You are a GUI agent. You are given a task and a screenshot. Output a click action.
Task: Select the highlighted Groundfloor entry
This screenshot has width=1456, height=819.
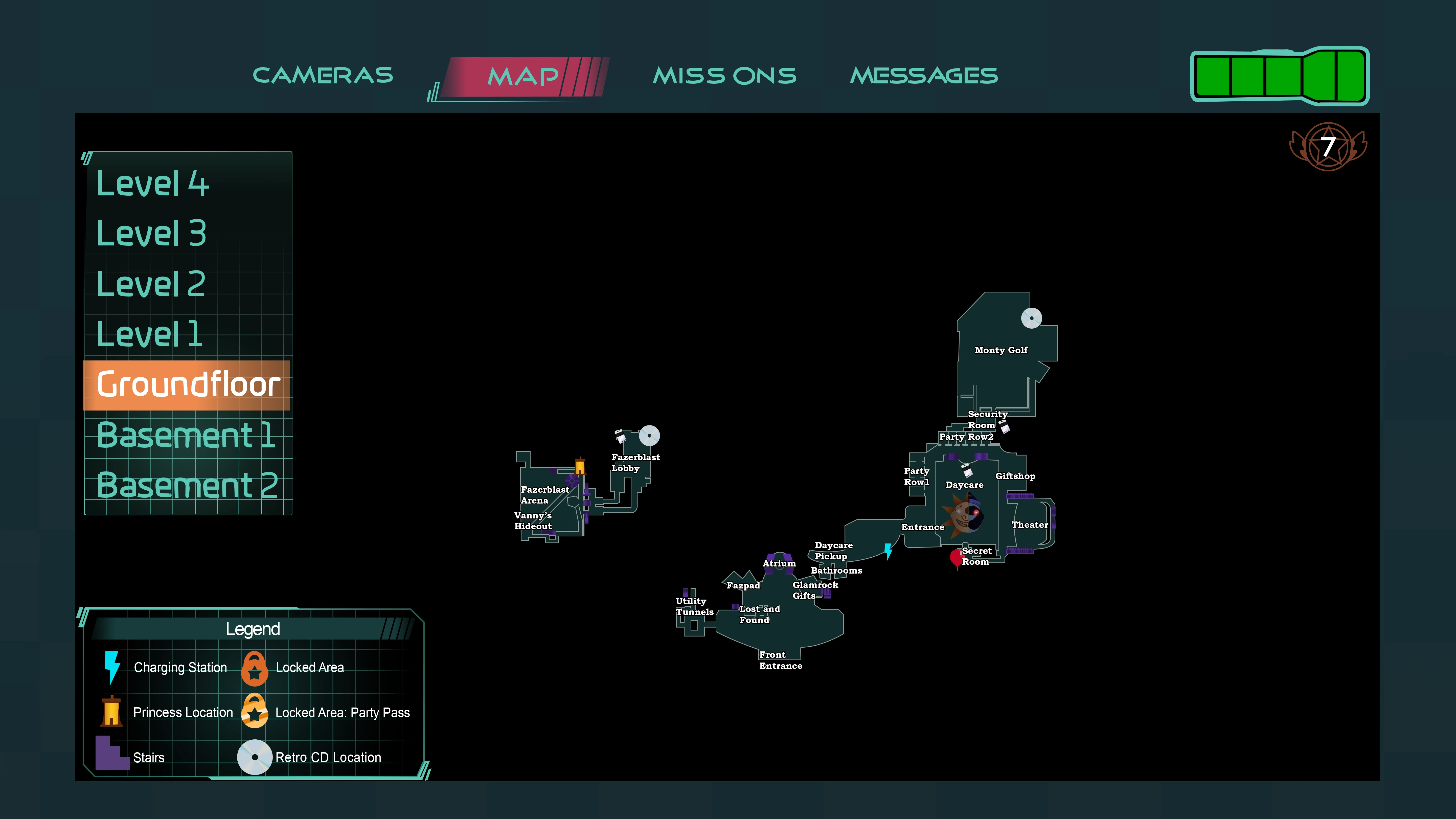187,385
